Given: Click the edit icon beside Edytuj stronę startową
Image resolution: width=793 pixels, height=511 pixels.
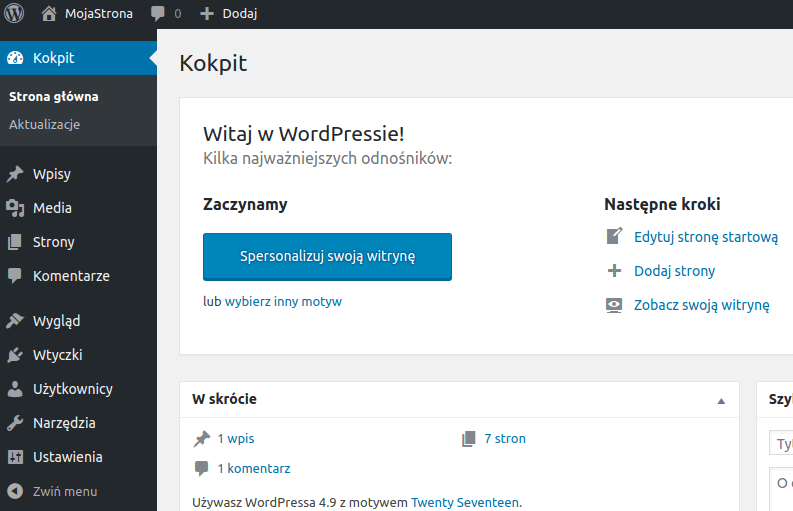Looking at the screenshot, I should (x=614, y=236).
